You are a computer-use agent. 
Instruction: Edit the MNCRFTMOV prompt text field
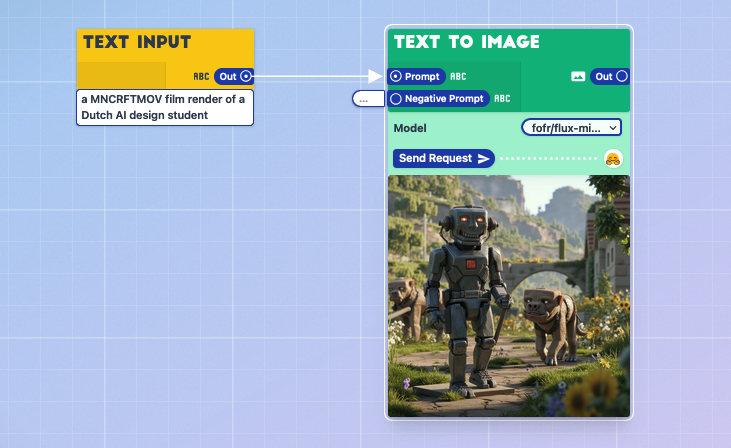[165, 108]
